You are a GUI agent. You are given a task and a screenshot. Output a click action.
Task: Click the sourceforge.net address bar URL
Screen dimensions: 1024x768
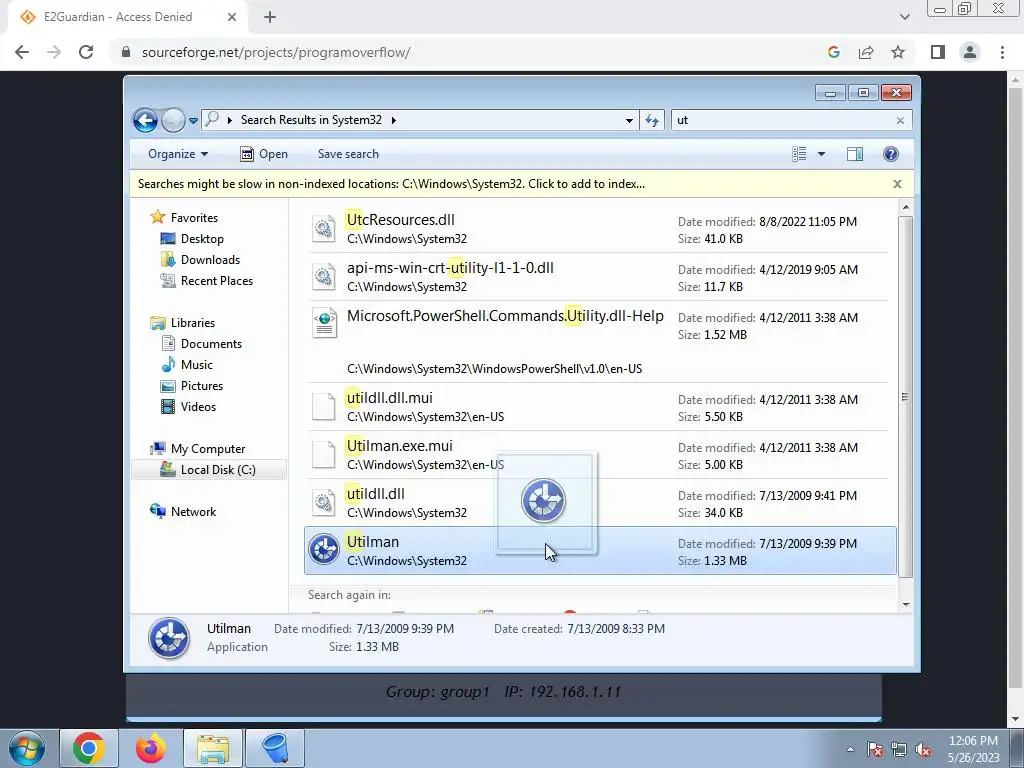click(276, 52)
